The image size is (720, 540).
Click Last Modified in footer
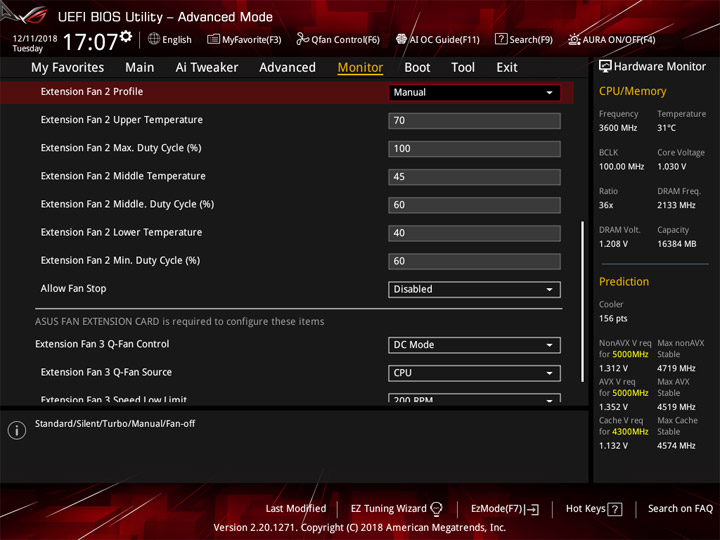pos(296,509)
